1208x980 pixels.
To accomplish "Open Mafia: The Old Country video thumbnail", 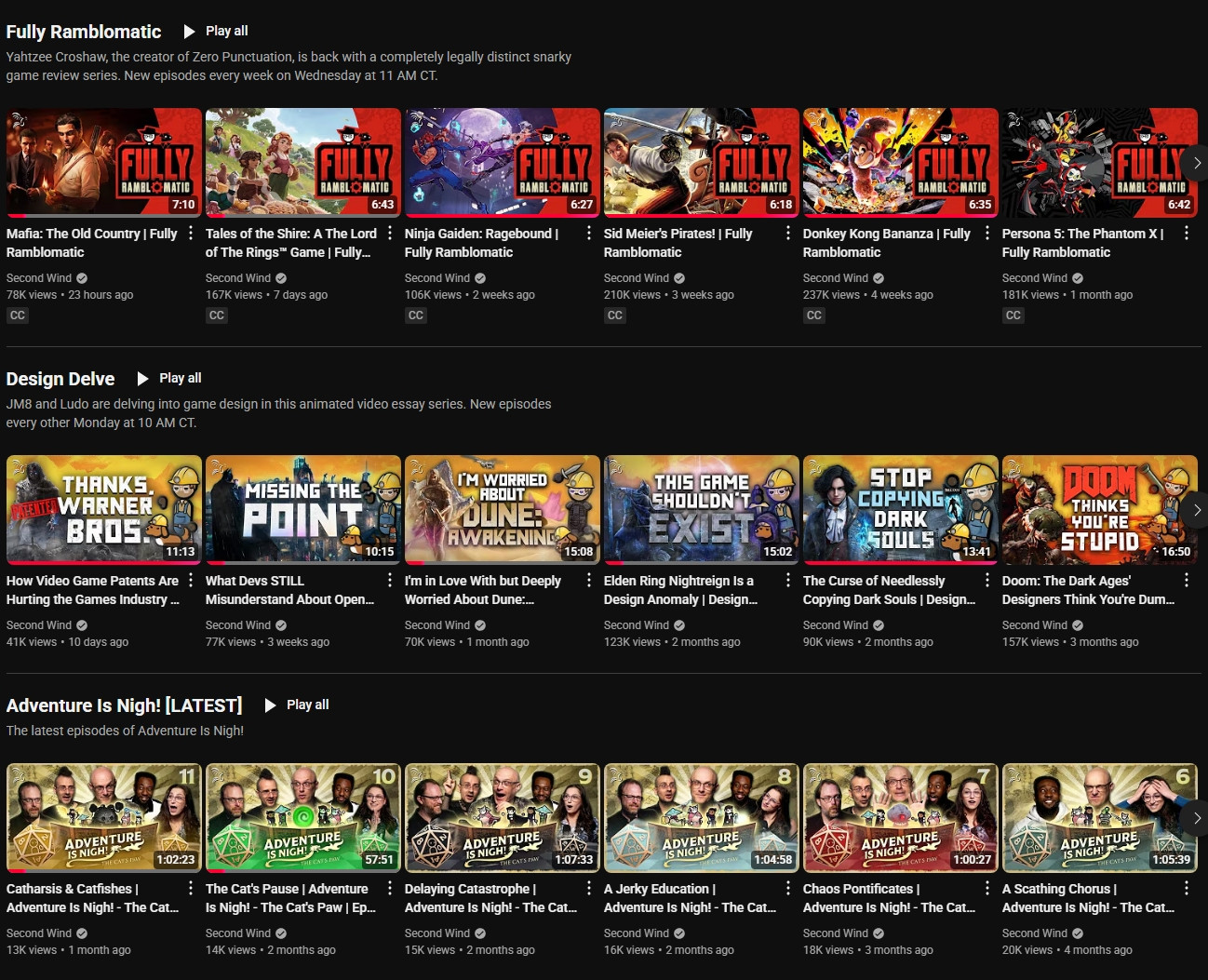I will click(x=104, y=163).
